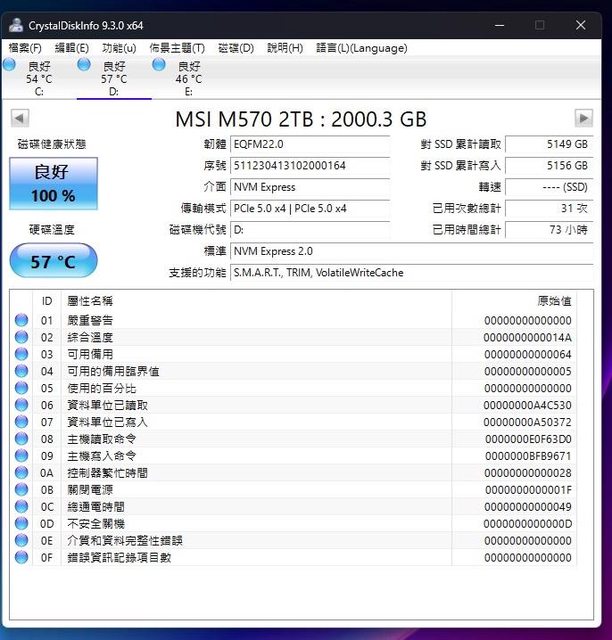Click the CrystalDiskInfo app icon in title bar
Screen dimensions: 612x640
(17, 24)
